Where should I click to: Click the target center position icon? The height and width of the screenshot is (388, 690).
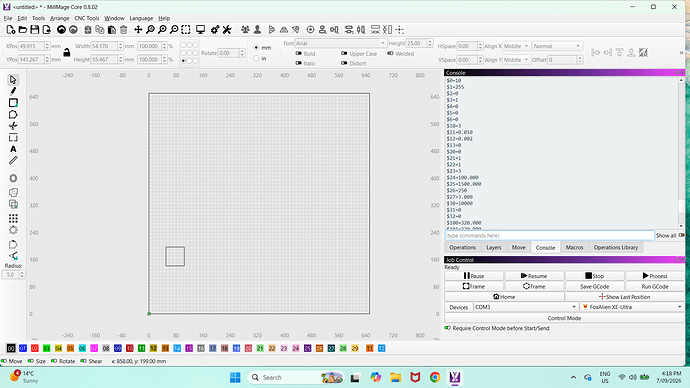[310, 29]
